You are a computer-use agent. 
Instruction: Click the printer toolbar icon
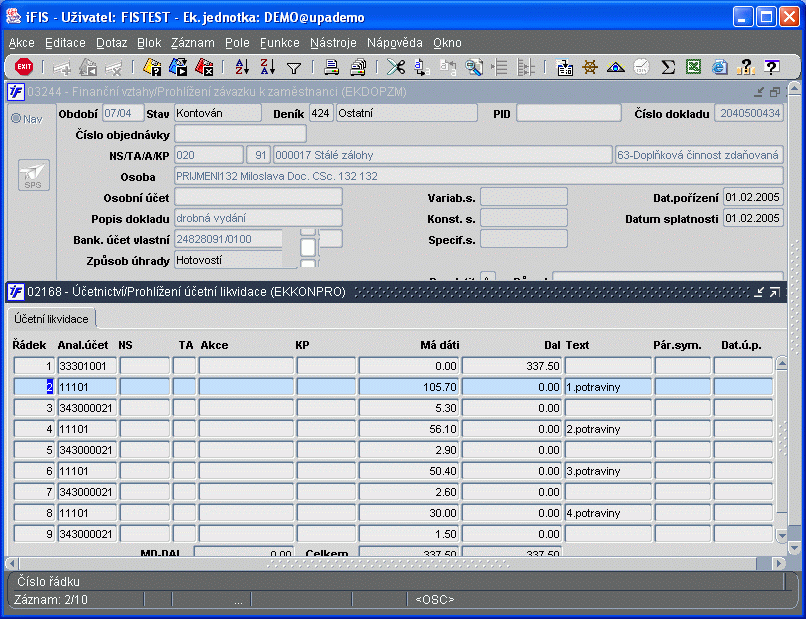click(x=331, y=67)
